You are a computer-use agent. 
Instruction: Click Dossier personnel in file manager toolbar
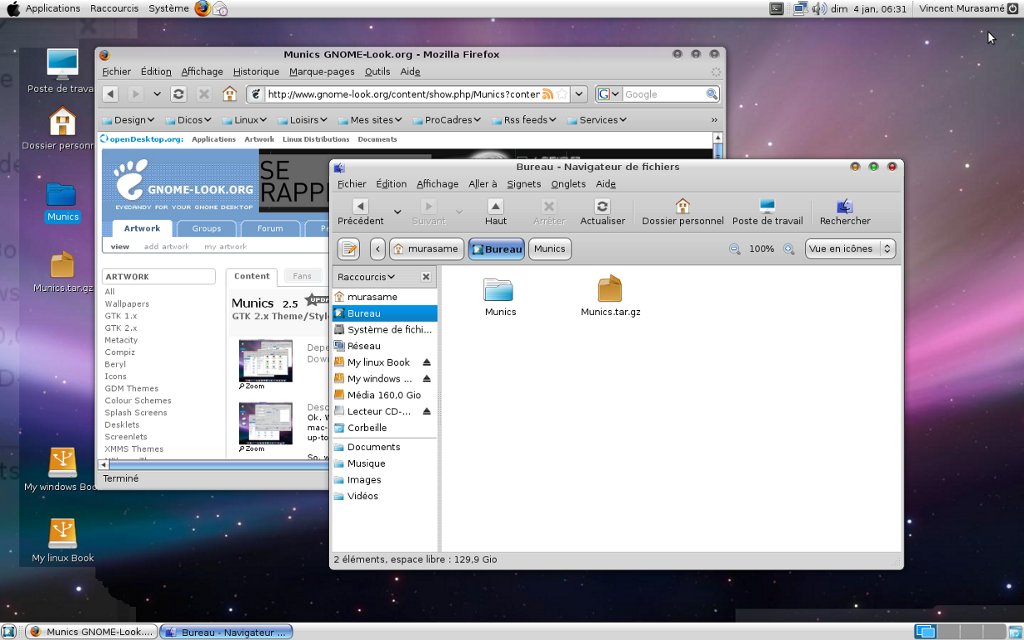click(x=682, y=212)
